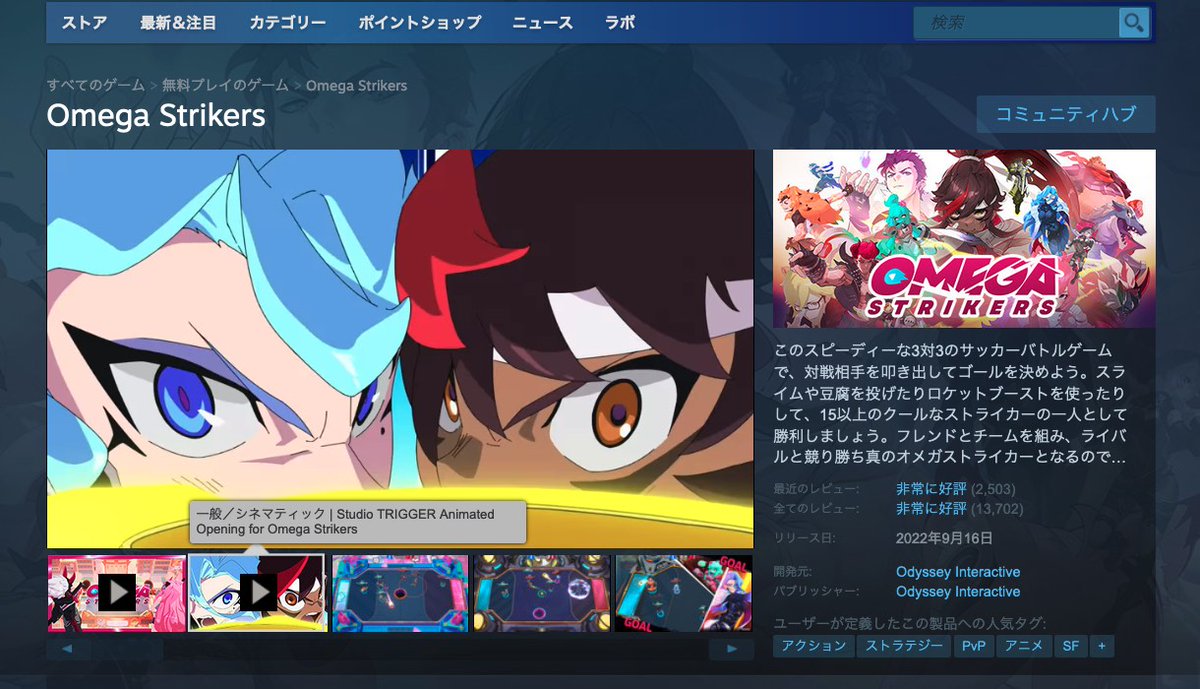Screen dimensions: 1200x689
Task: Select the ストラテジー tag
Action: tap(904, 646)
